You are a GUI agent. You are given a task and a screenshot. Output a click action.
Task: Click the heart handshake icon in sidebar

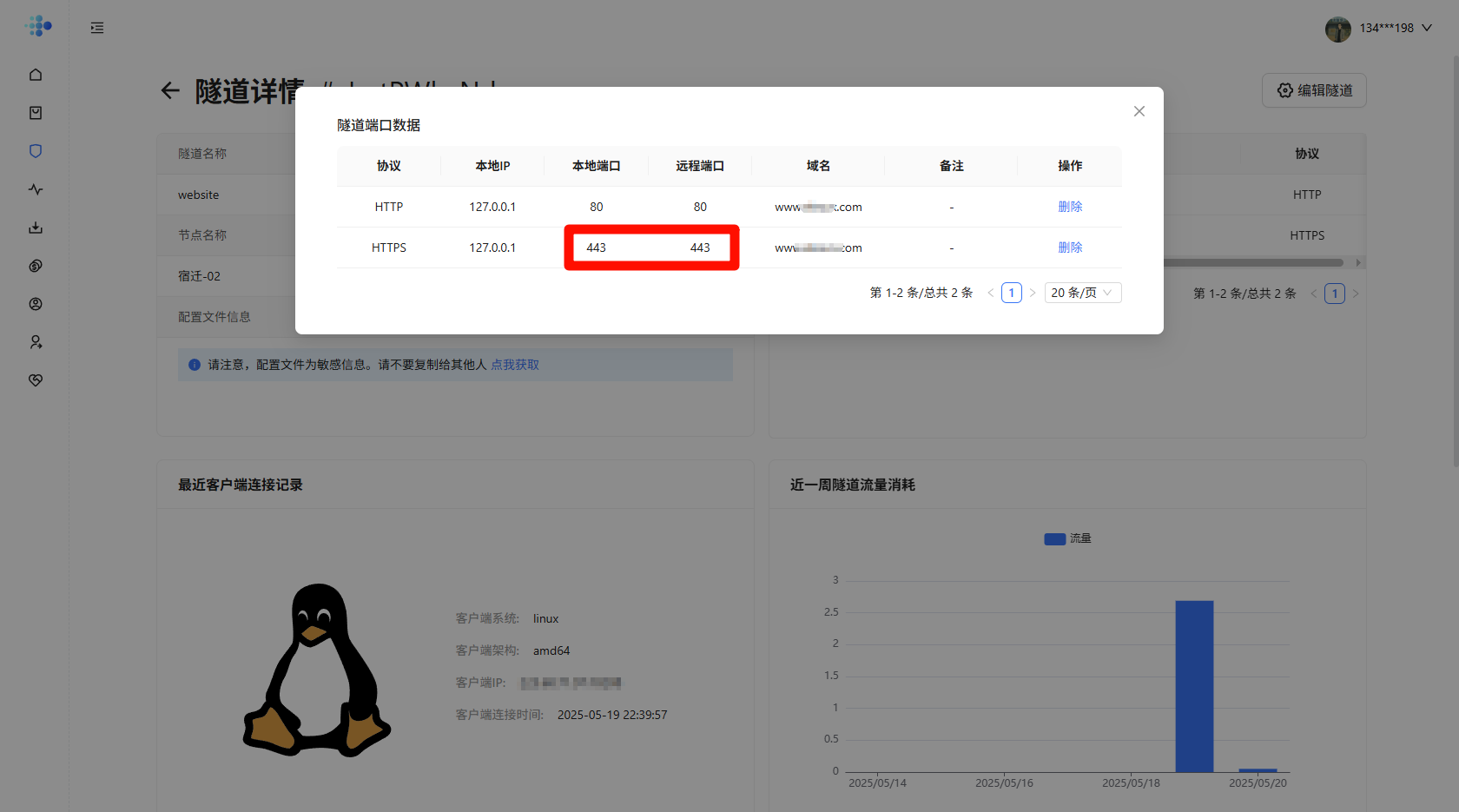coord(36,380)
